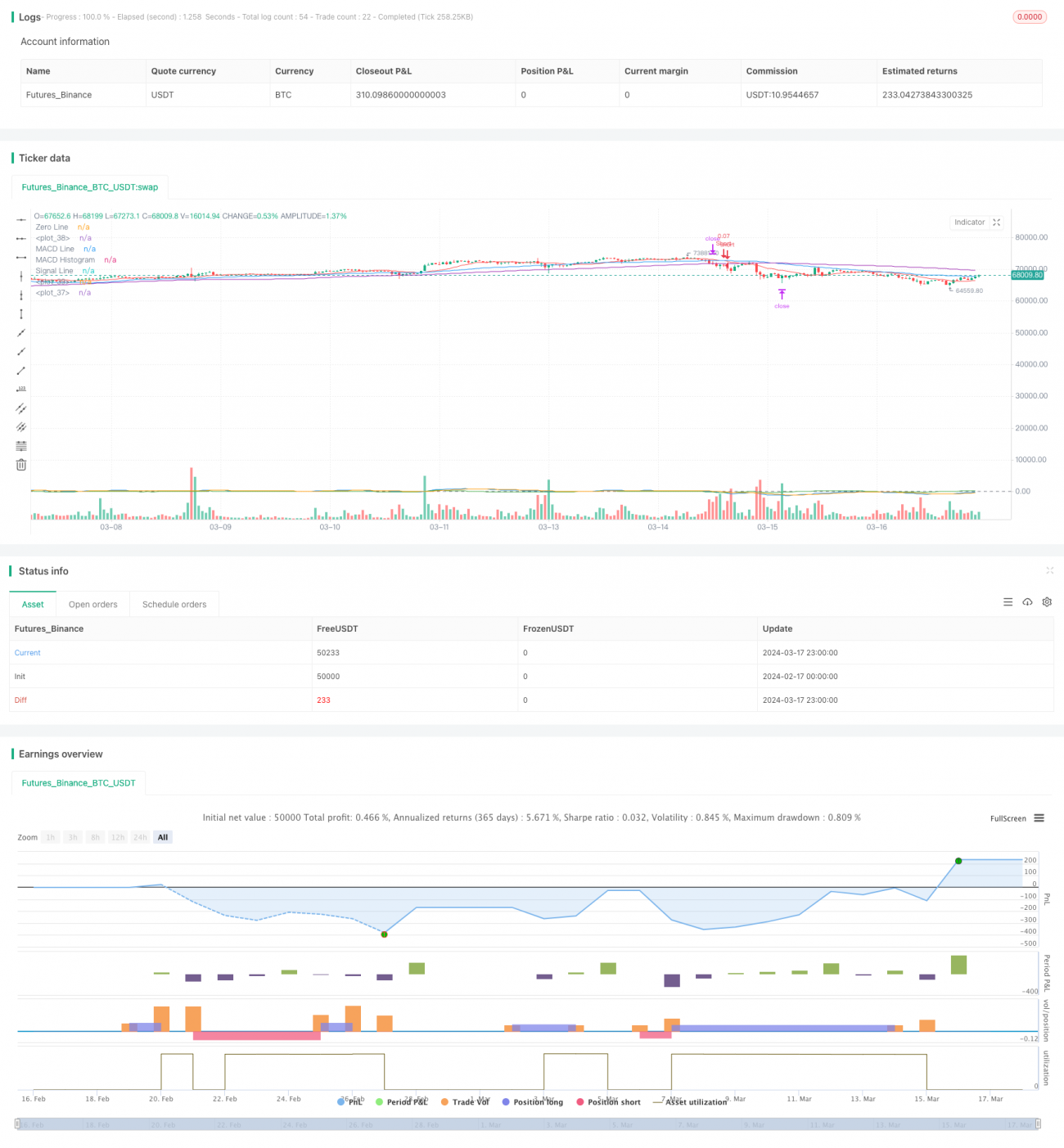The image size is (1064, 1148).
Task: Open the chart settings gear in Status info
Action: pos(1047,601)
